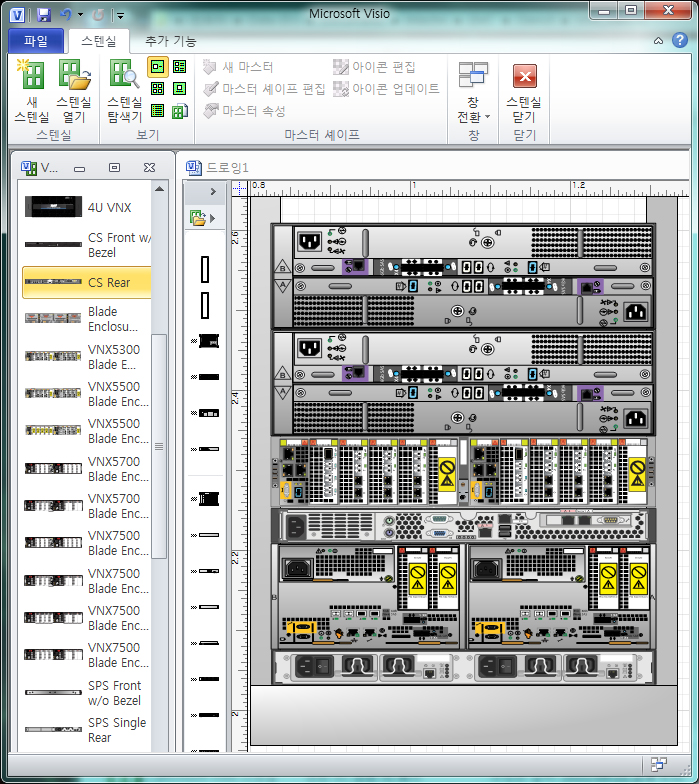Image resolution: width=699 pixels, height=784 pixels.
Task: Select the Blade Enclosu... stencil shape
Action: pyautogui.click(x=86, y=319)
